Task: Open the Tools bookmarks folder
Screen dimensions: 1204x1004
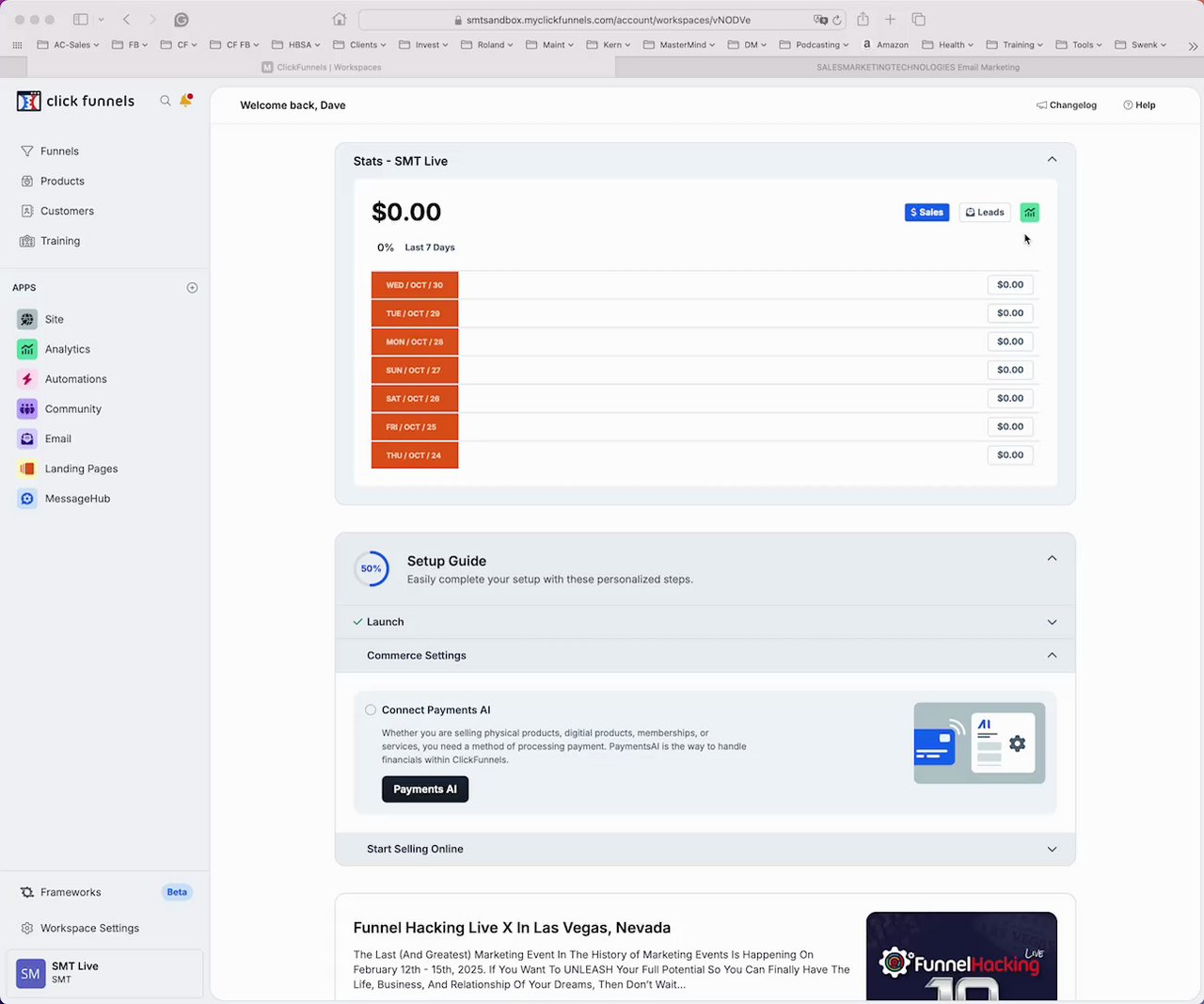Action: tap(1082, 44)
